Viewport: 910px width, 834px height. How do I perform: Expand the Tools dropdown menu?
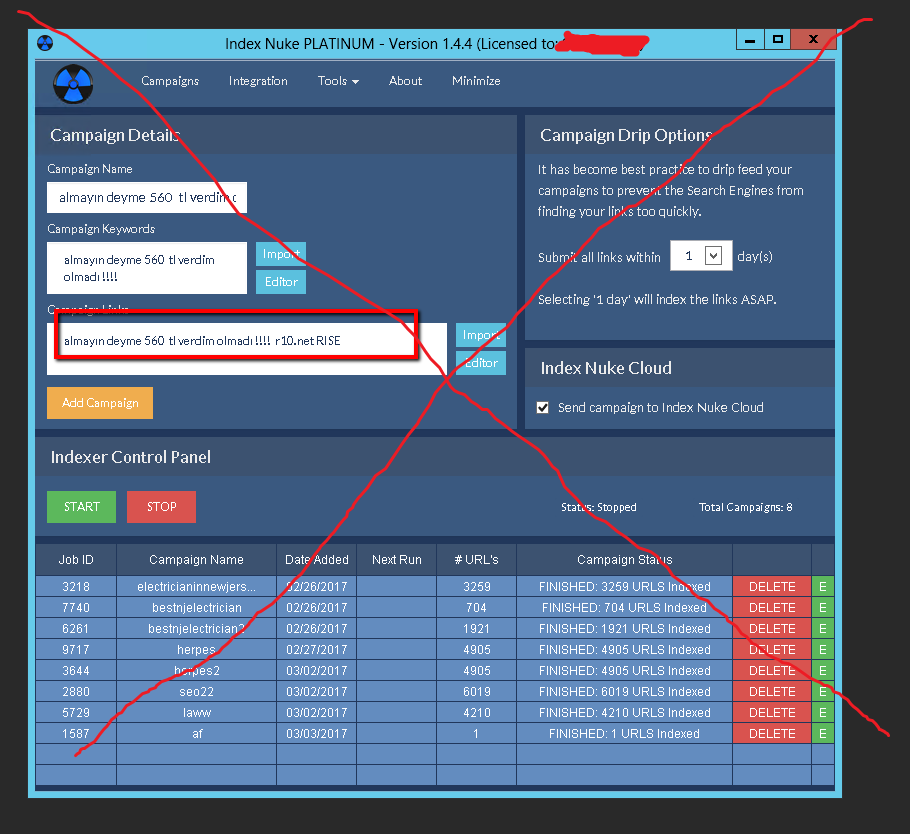click(x=338, y=81)
